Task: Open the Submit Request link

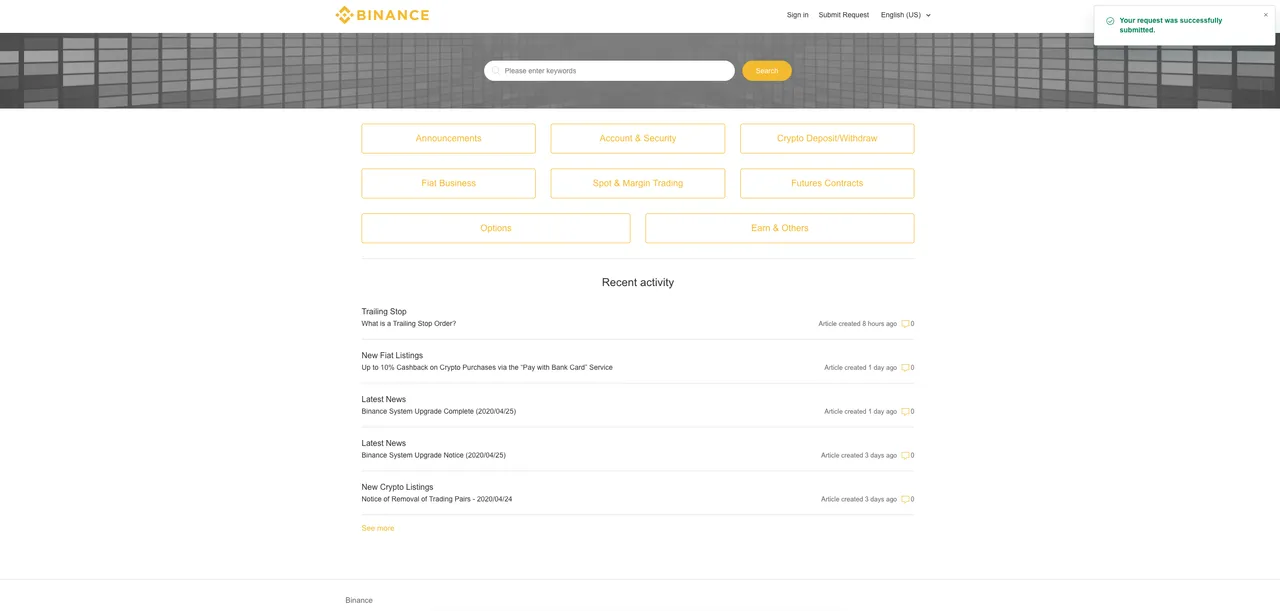Action: coord(844,15)
